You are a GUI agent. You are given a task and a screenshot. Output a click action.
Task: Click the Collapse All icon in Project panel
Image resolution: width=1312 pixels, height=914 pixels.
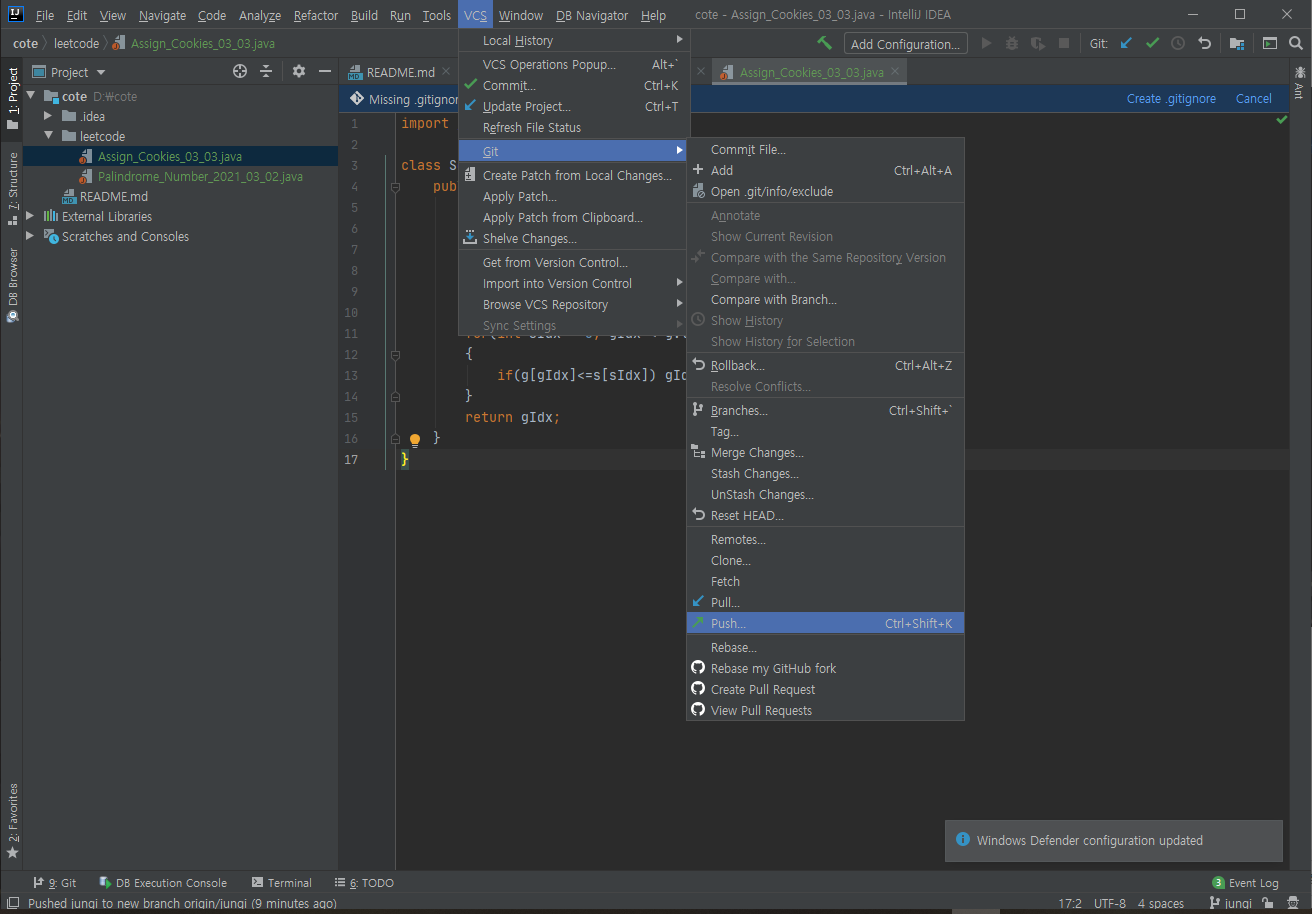tap(266, 71)
